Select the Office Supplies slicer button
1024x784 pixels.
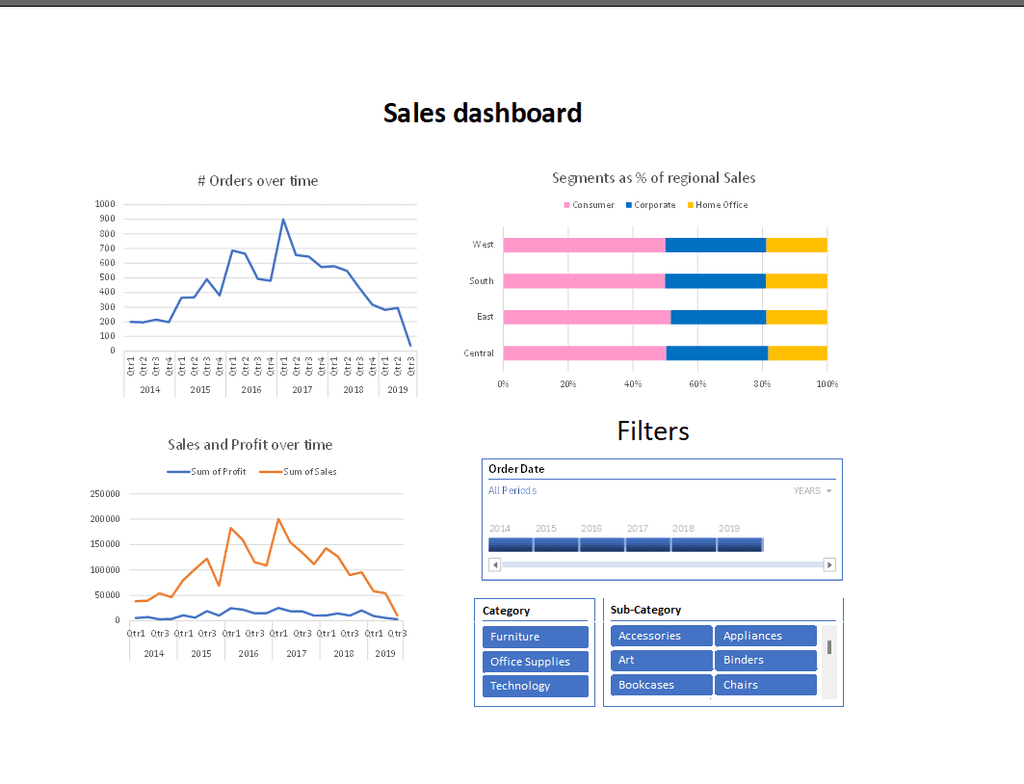coord(535,661)
